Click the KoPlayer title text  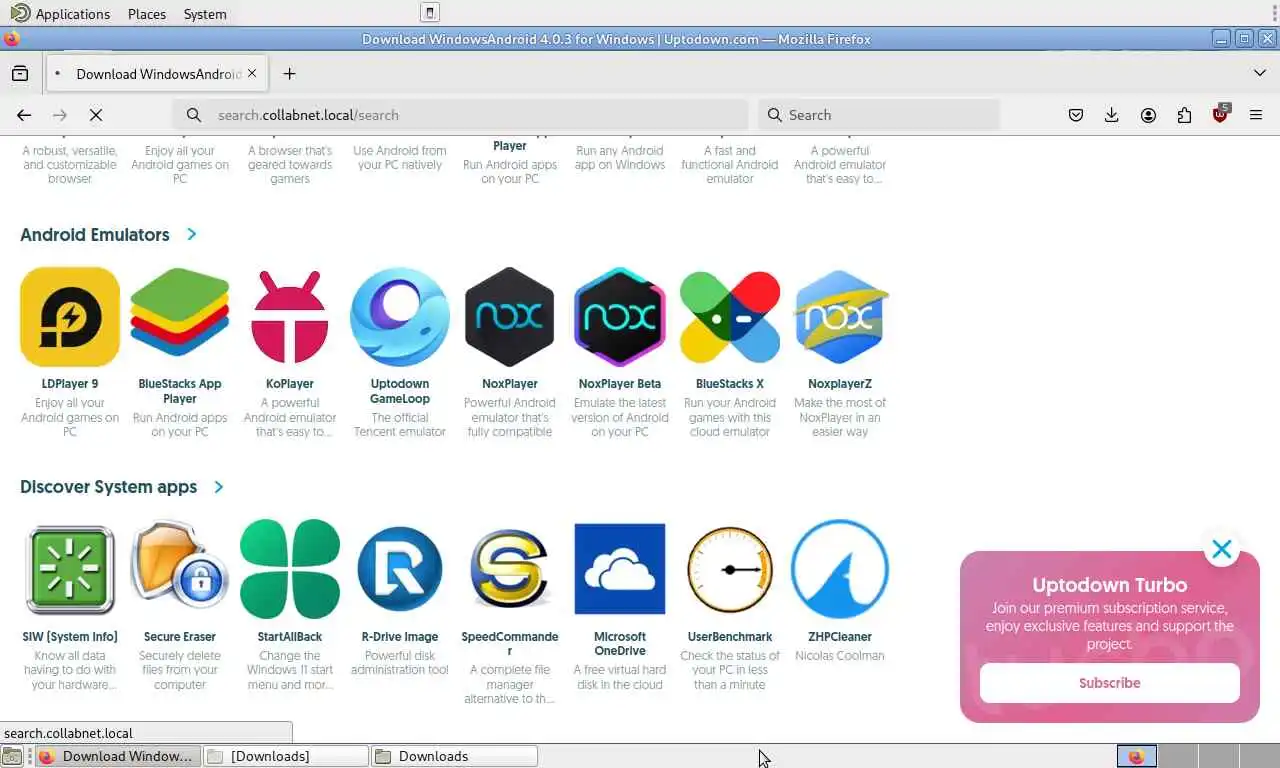[x=290, y=384]
